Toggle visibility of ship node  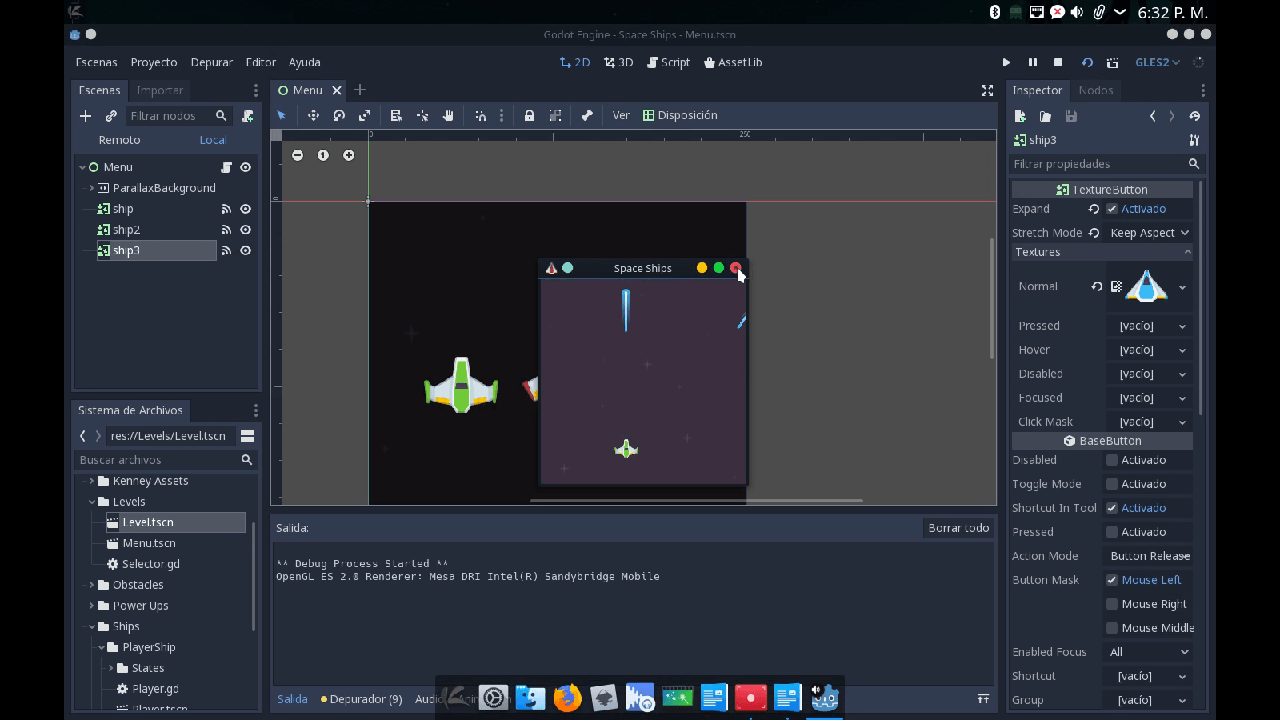coord(245,209)
